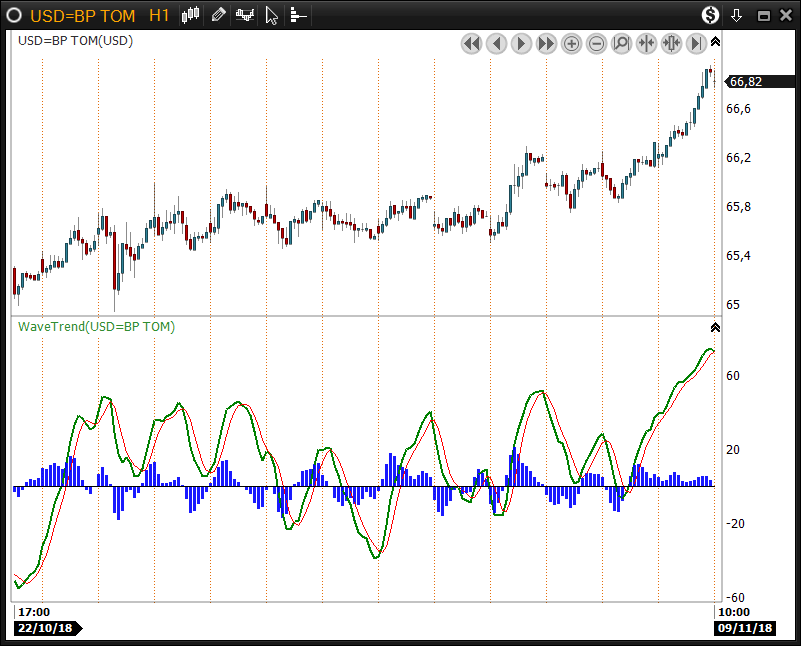The height and width of the screenshot is (646, 801).
Task: Zoom out using the minus button
Action: (596, 43)
